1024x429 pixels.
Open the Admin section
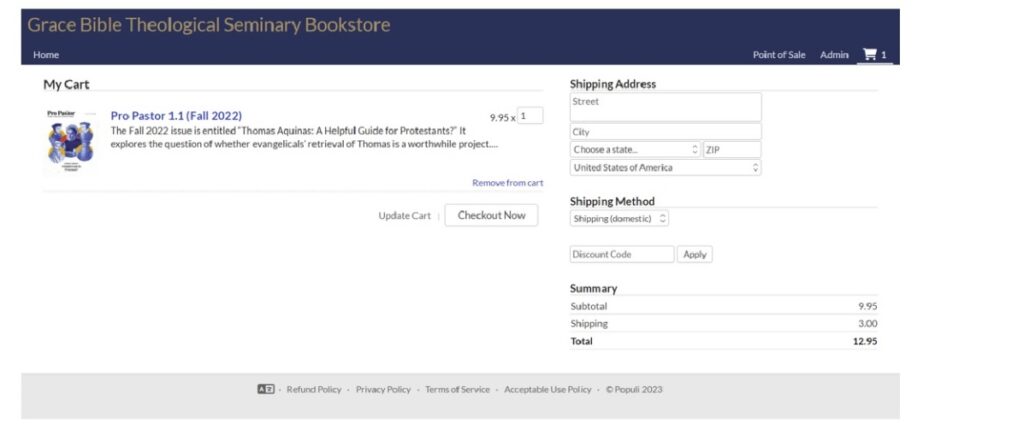click(834, 55)
